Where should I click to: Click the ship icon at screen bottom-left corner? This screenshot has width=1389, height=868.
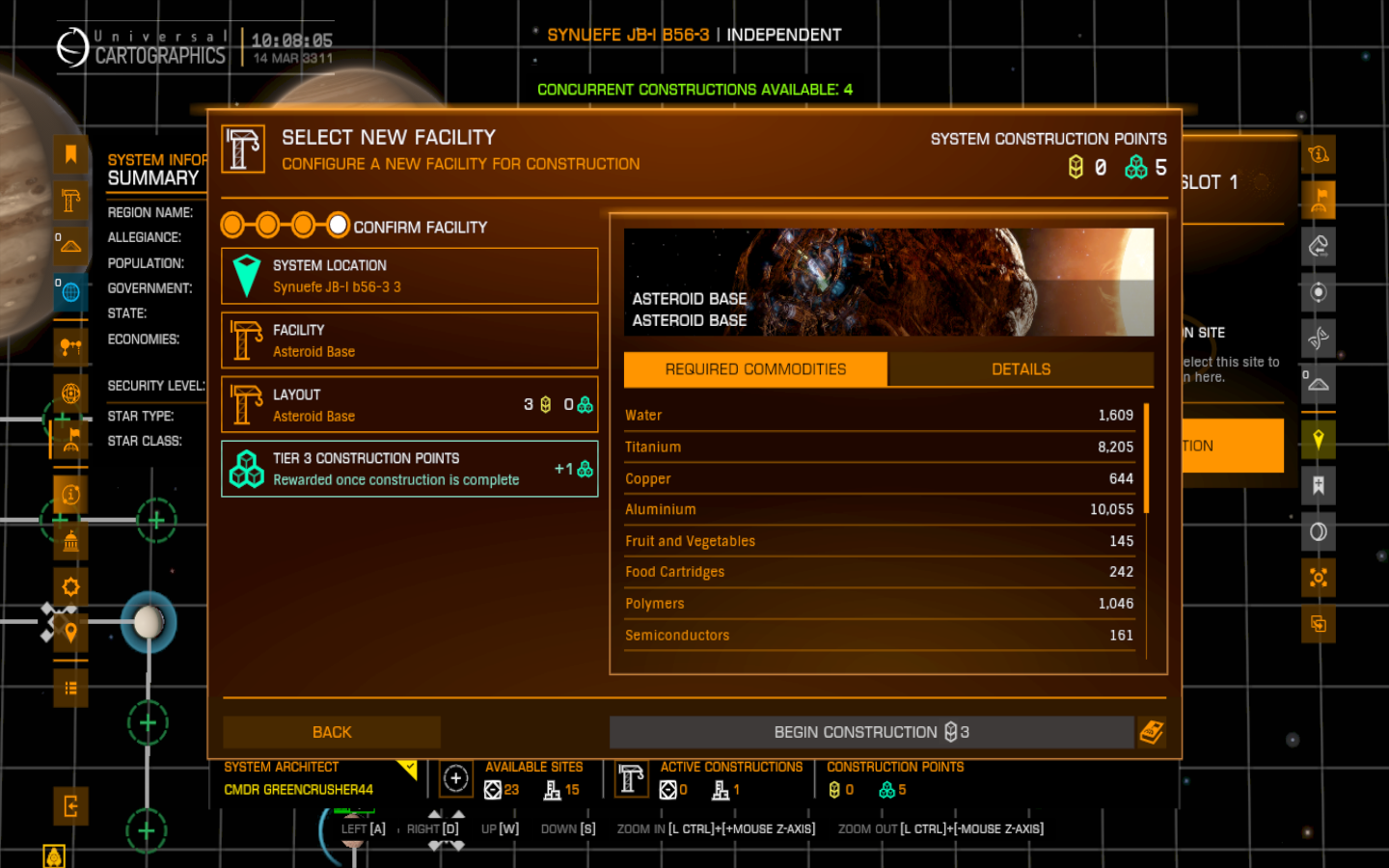coord(54,856)
